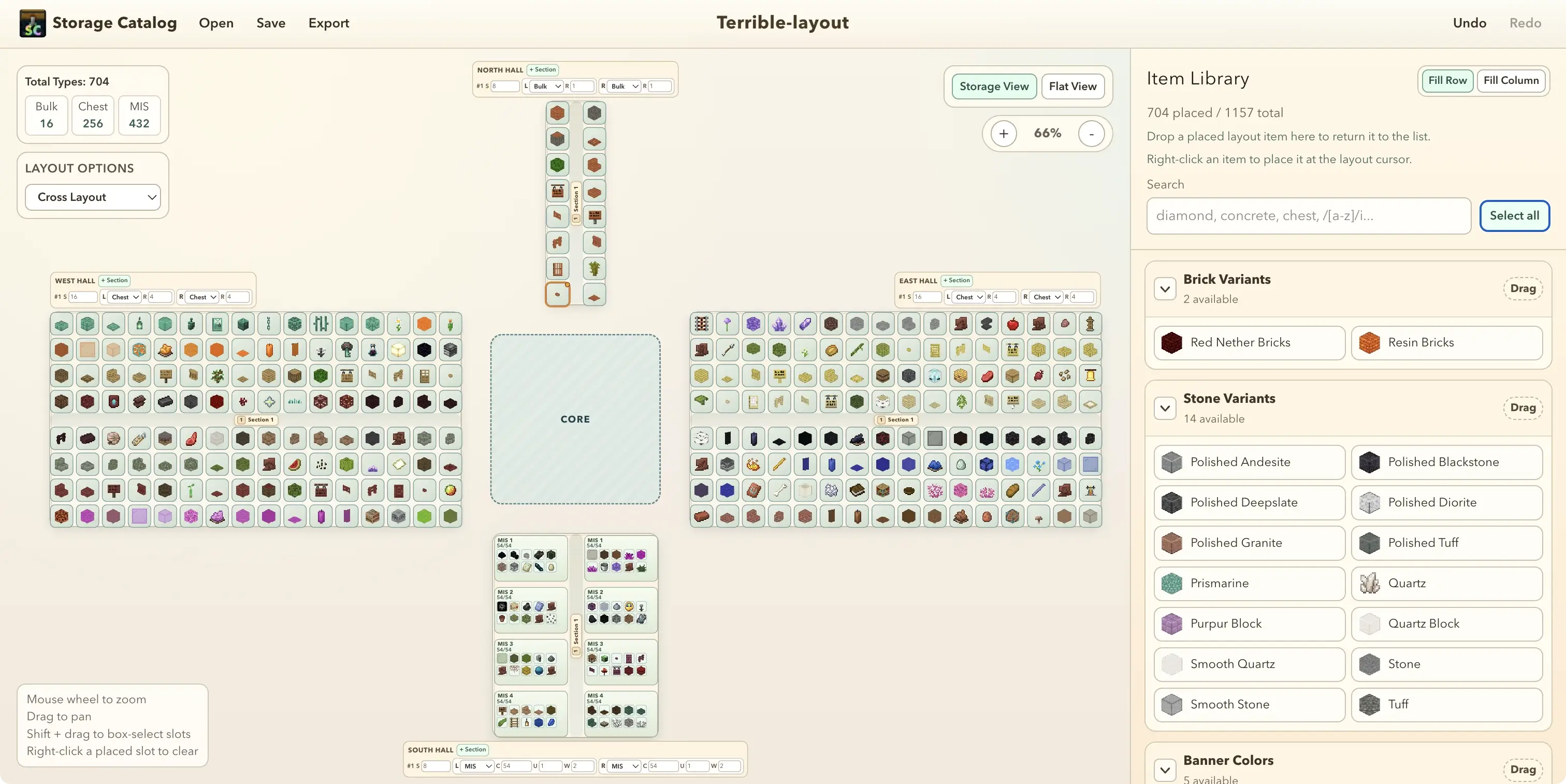The width and height of the screenshot is (1566, 784).
Task: Switch to Storage View
Action: tap(993, 85)
